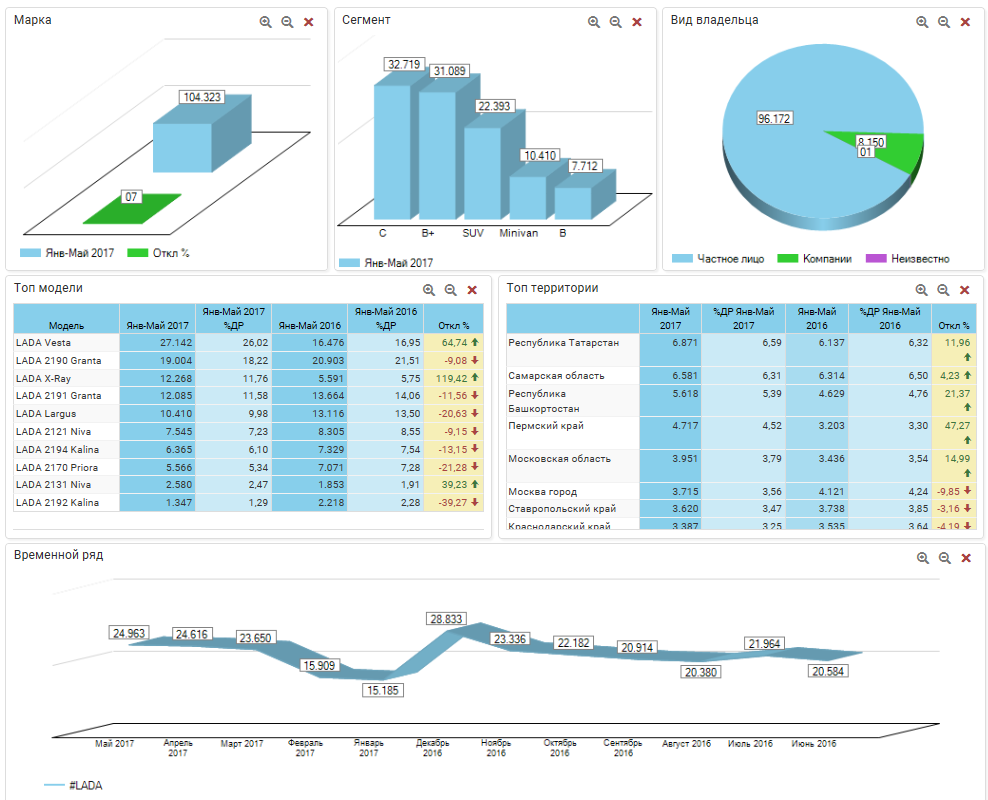
Task: Click the Республика Татарстан territory row
Action: coord(570,343)
